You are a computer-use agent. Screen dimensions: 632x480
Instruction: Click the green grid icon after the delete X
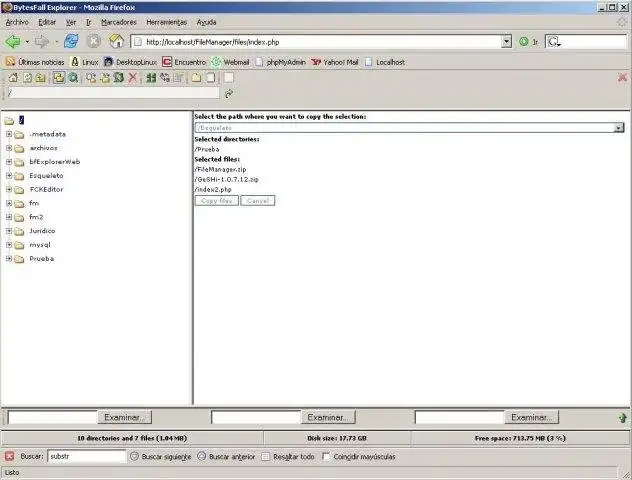(x=151, y=78)
